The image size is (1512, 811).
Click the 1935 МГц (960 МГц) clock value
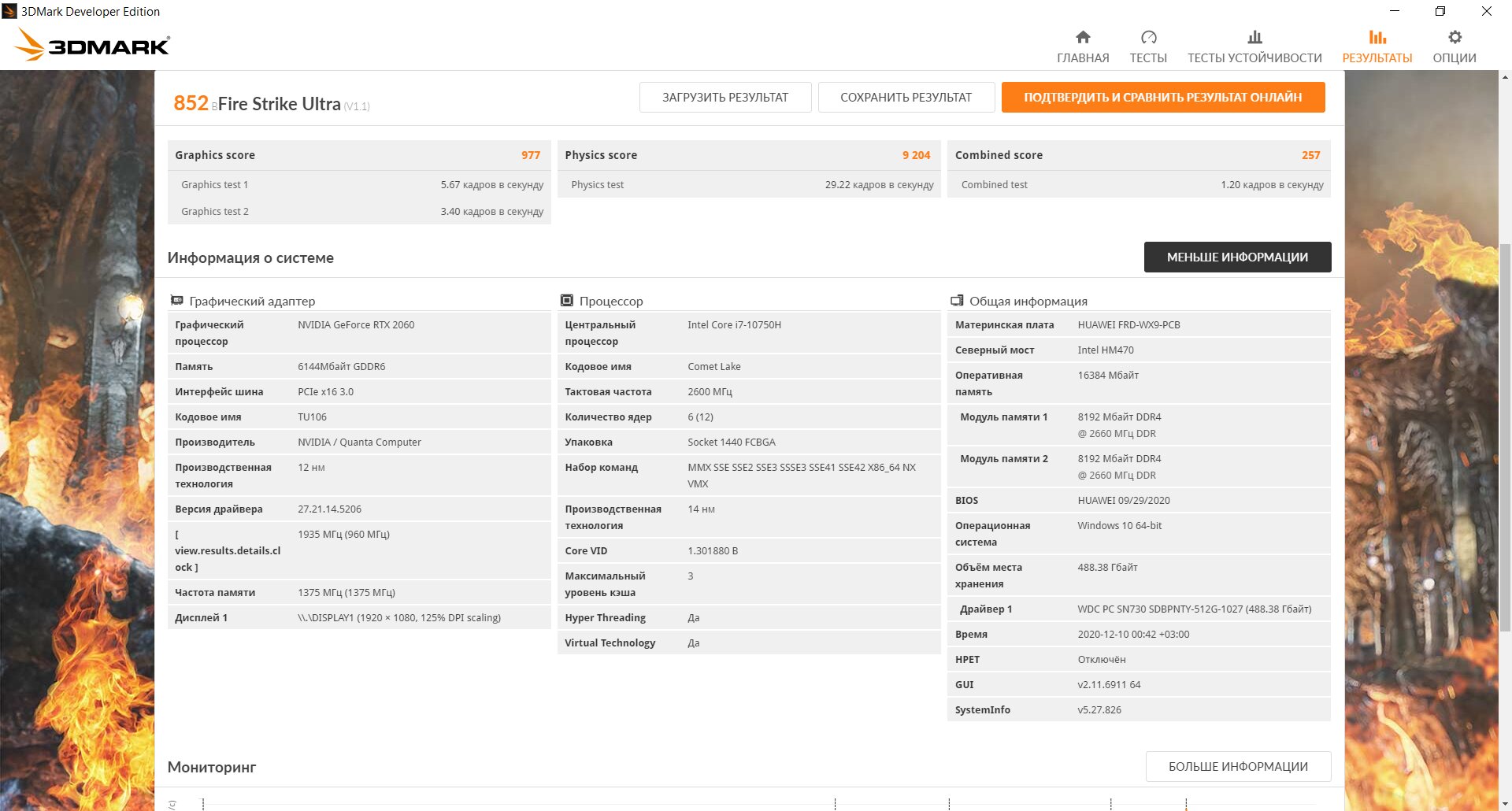click(343, 534)
